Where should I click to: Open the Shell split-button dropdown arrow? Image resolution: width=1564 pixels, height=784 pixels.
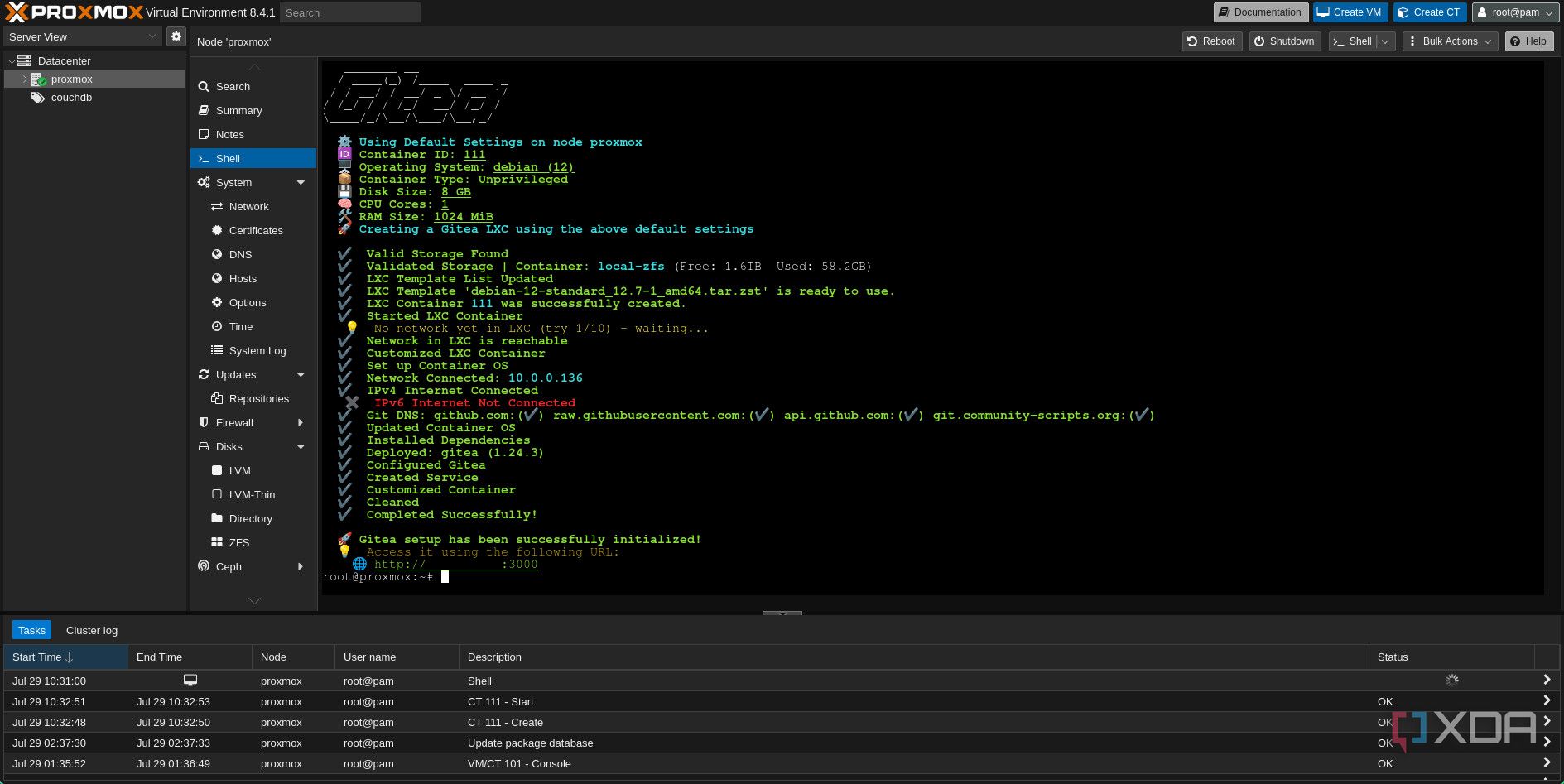[1386, 41]
